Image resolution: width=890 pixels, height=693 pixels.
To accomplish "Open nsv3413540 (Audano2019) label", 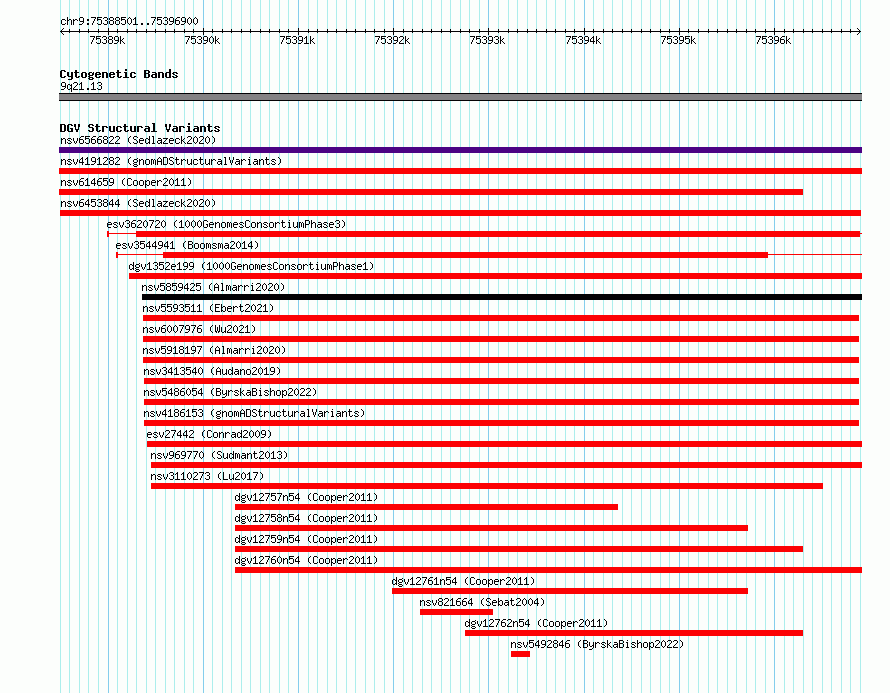I will click(x=212, y=371).
